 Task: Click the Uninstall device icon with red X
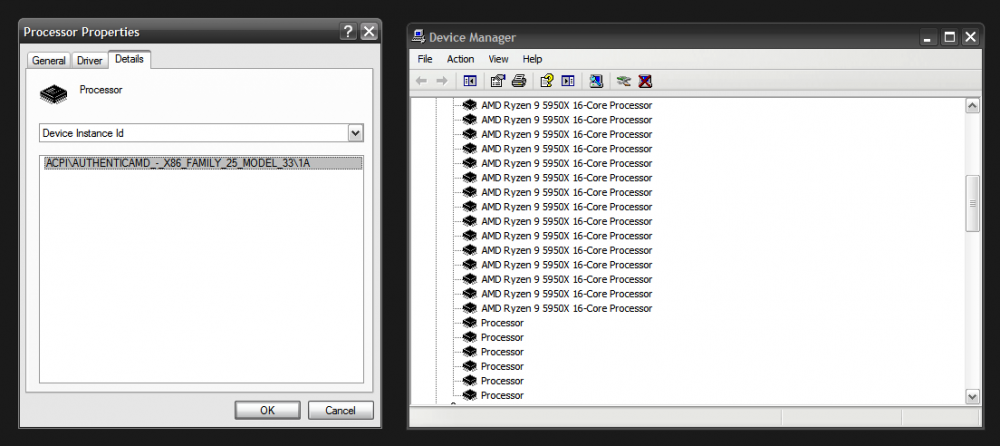[x=646, y=81]
